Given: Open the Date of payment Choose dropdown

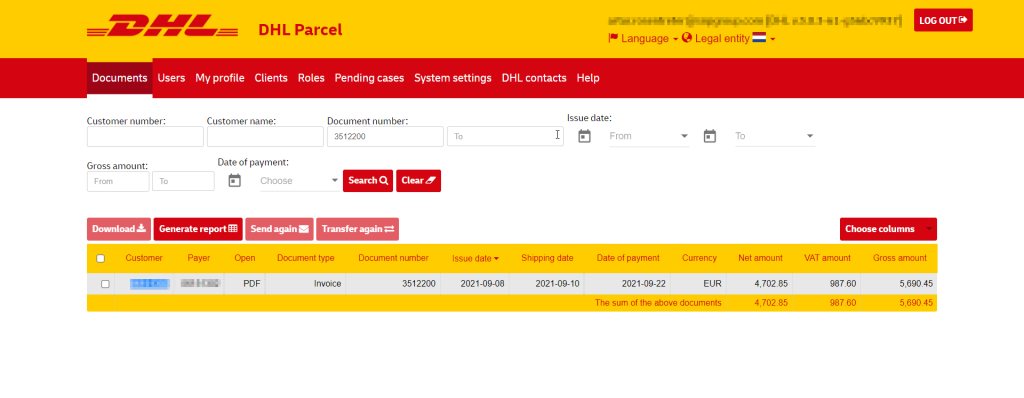Looking at the screenshot, I should tap(299, 180).
